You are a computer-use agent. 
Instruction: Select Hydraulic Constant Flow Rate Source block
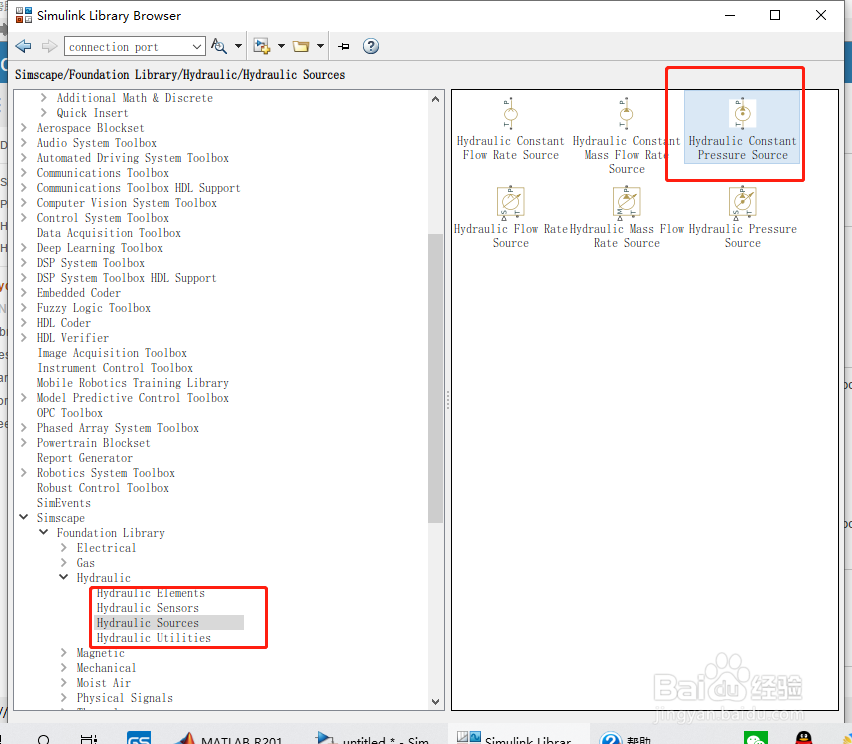[x=510, y=130]
